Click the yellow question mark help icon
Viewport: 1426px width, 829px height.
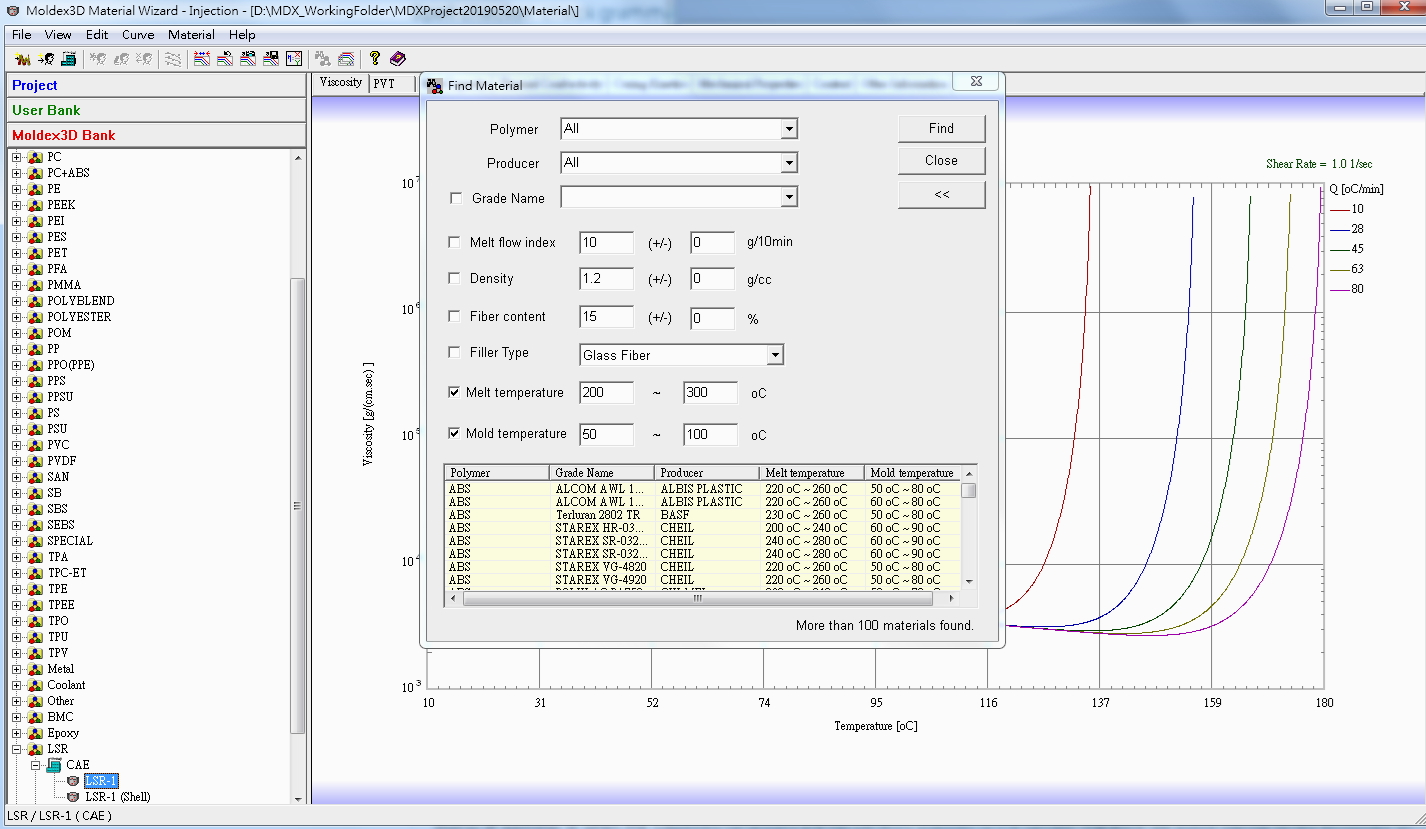pyautogui.click(x=375, y=59)
